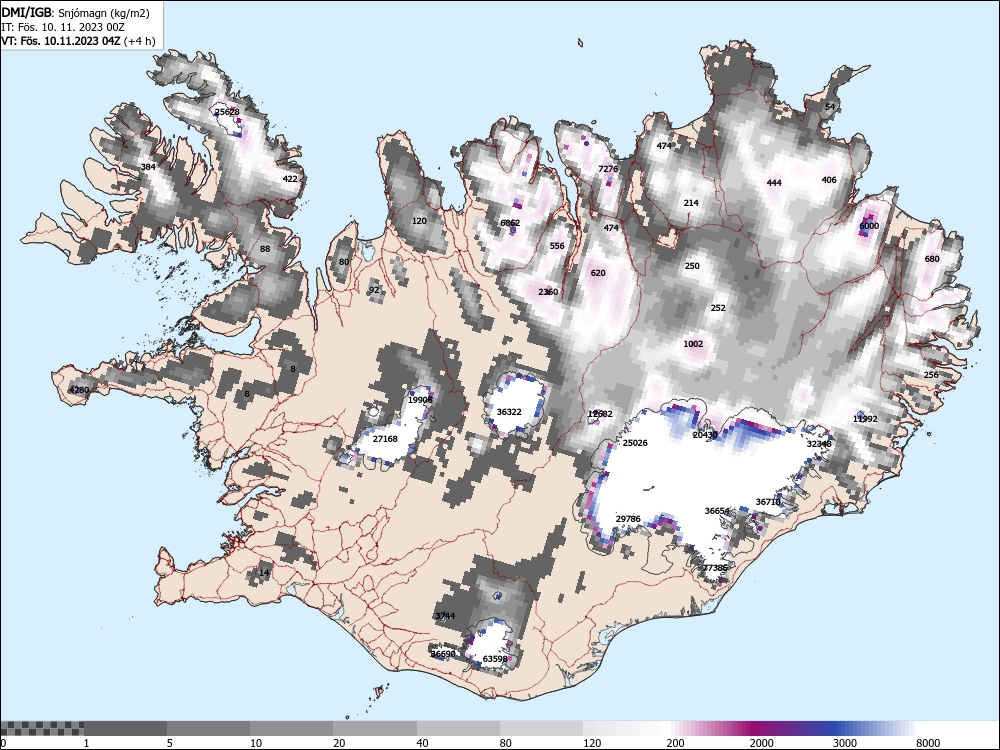
Task: Click the snow value '25628' in Westfjords
Action: (226, 112)
